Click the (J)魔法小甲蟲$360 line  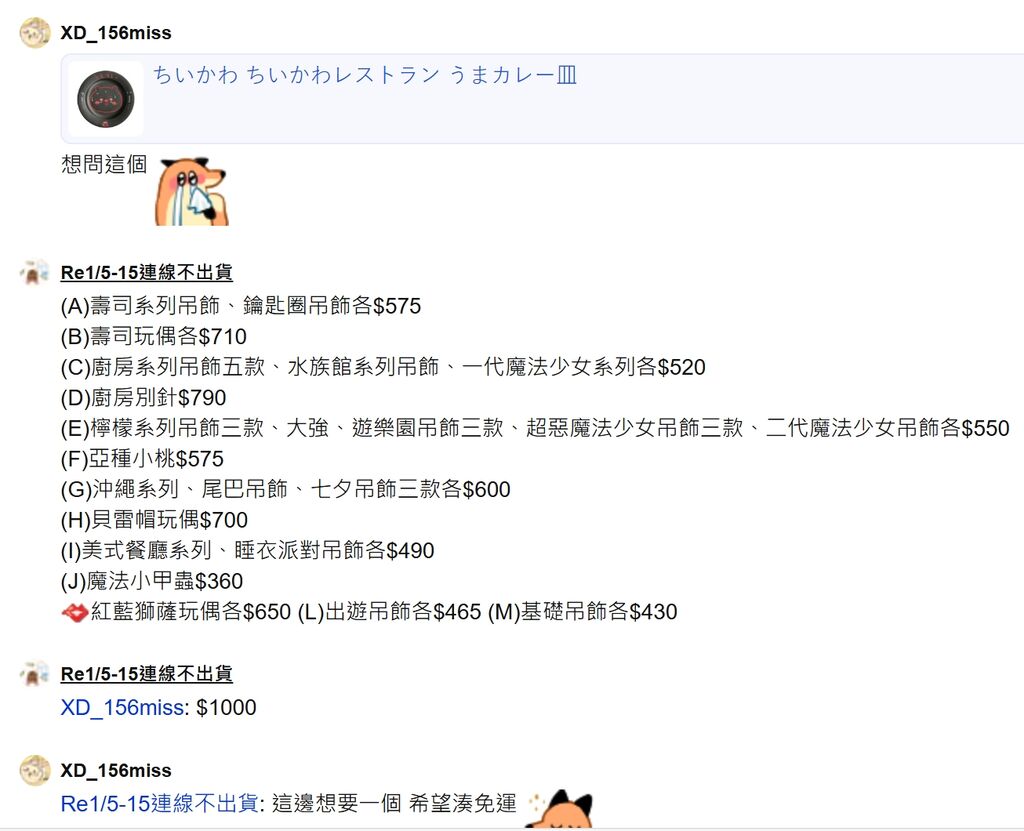point(152,581)
